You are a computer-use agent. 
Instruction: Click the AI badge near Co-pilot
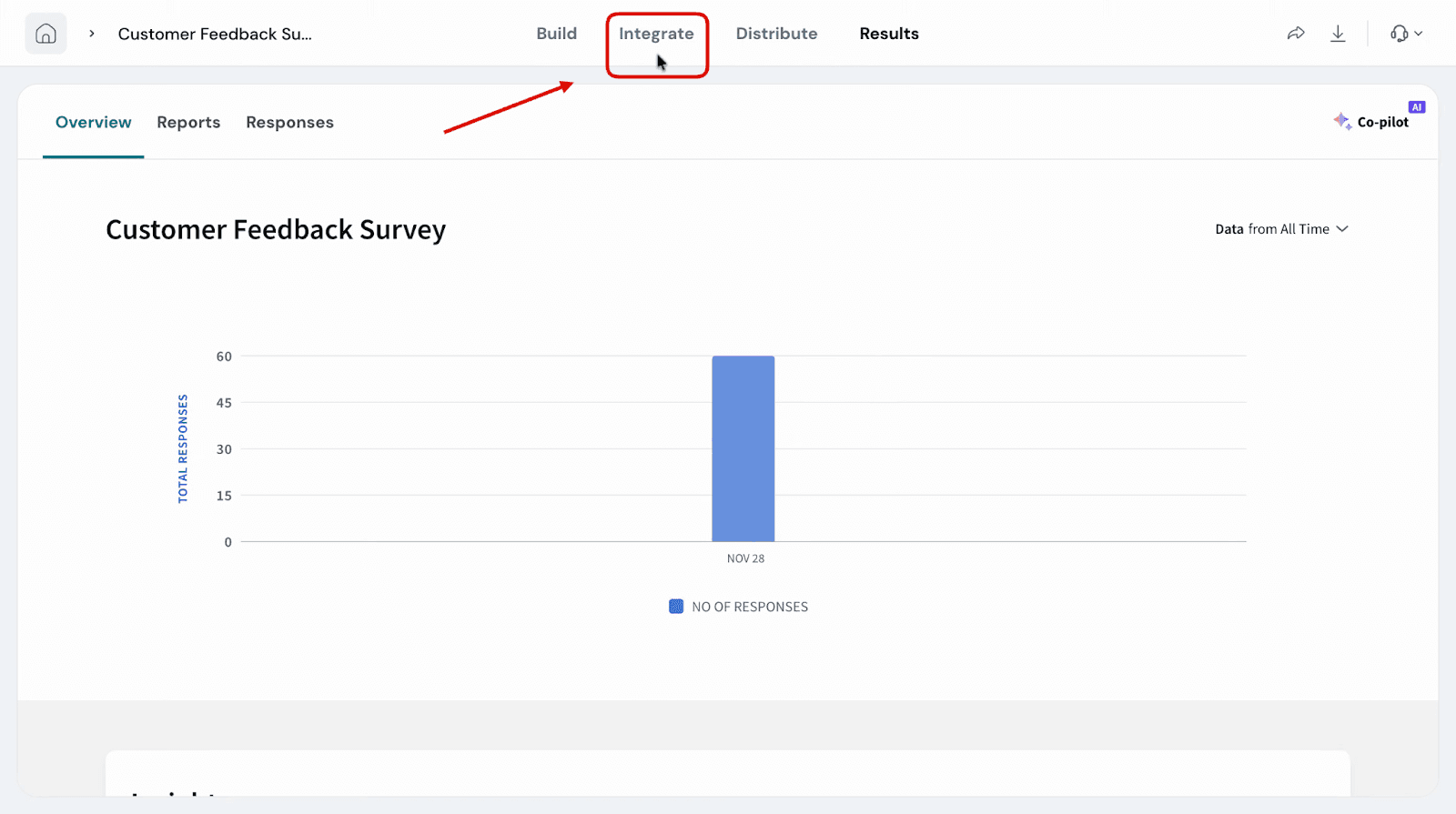(1417, 107)
